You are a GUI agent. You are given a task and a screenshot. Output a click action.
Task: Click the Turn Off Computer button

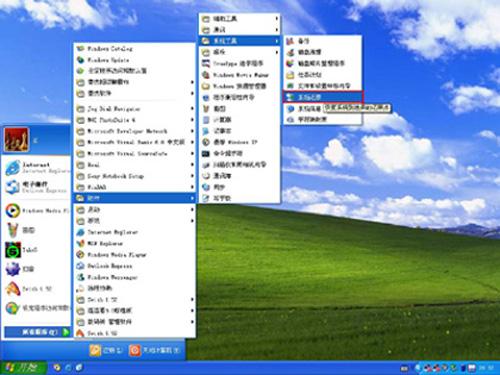[155, 350]
